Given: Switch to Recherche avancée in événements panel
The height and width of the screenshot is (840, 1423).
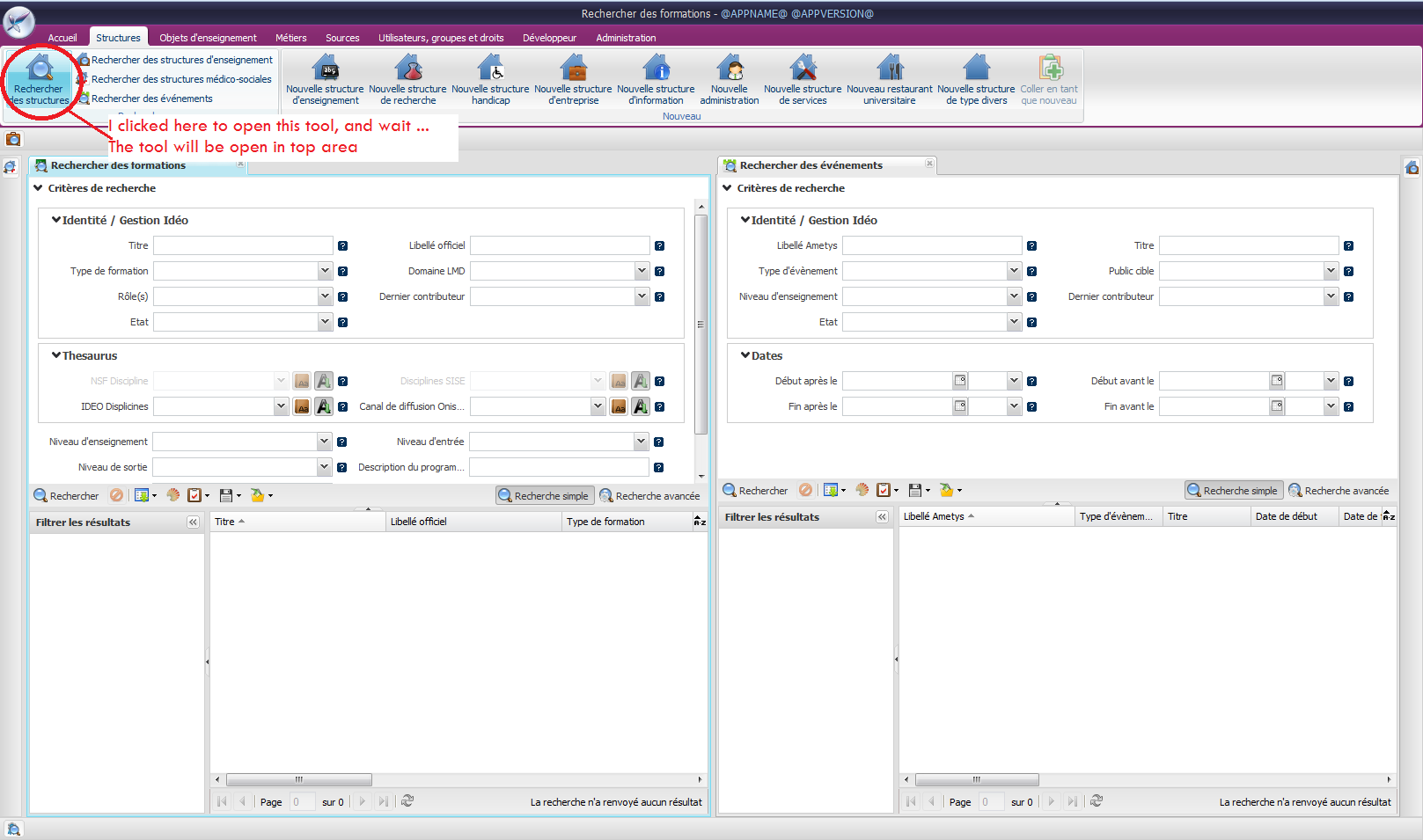Looking at the screenshot, I should (x=1339, y=491).
